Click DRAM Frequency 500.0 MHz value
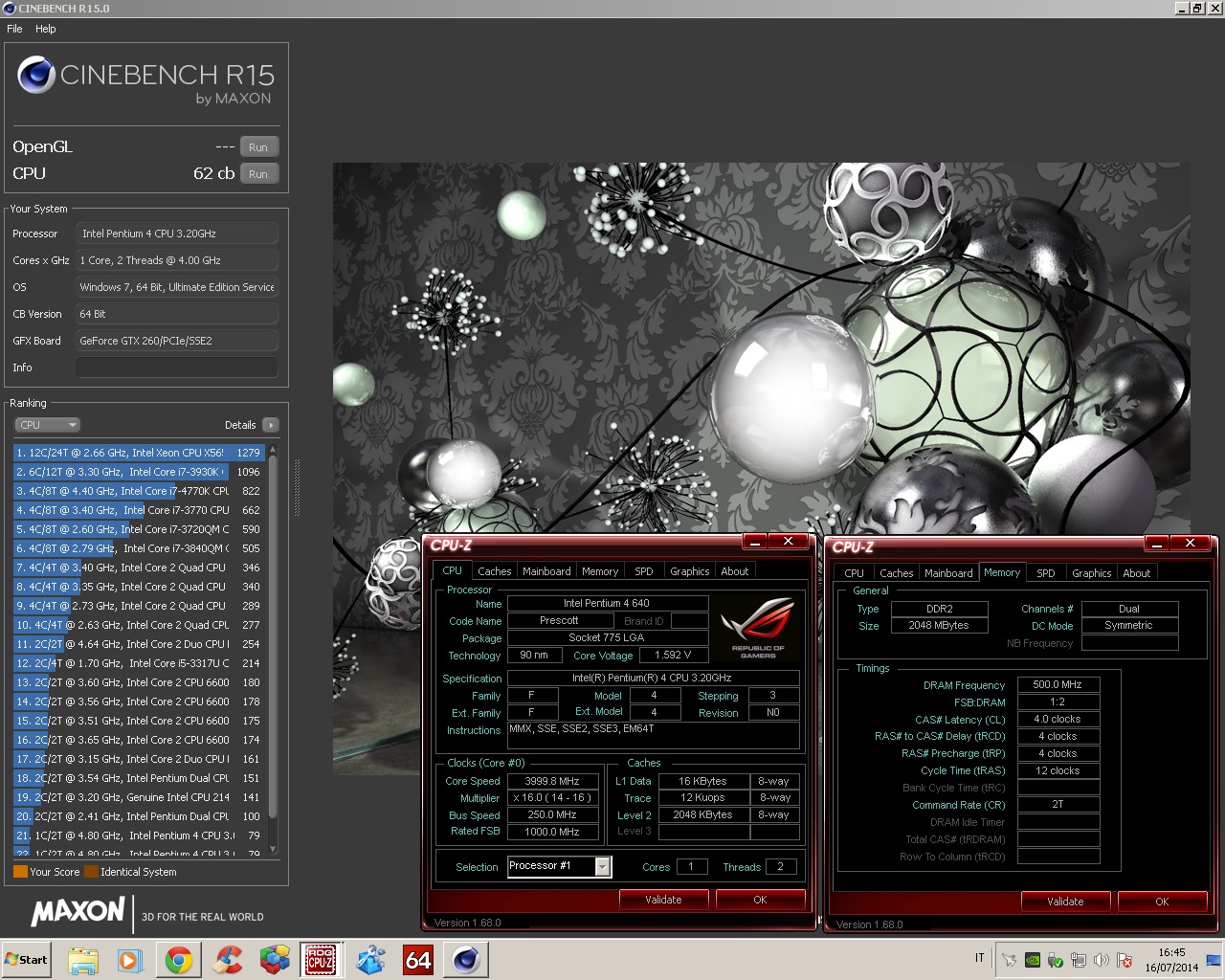Image resolution: width=1225 pixels, height=980 pixels. pos(1058,684)
